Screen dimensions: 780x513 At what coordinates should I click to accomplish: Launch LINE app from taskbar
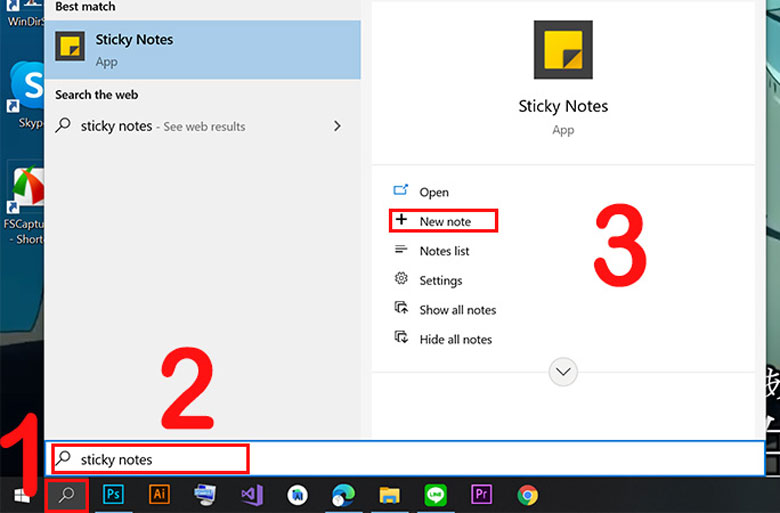pyautogui.click(x=435, y=495)
